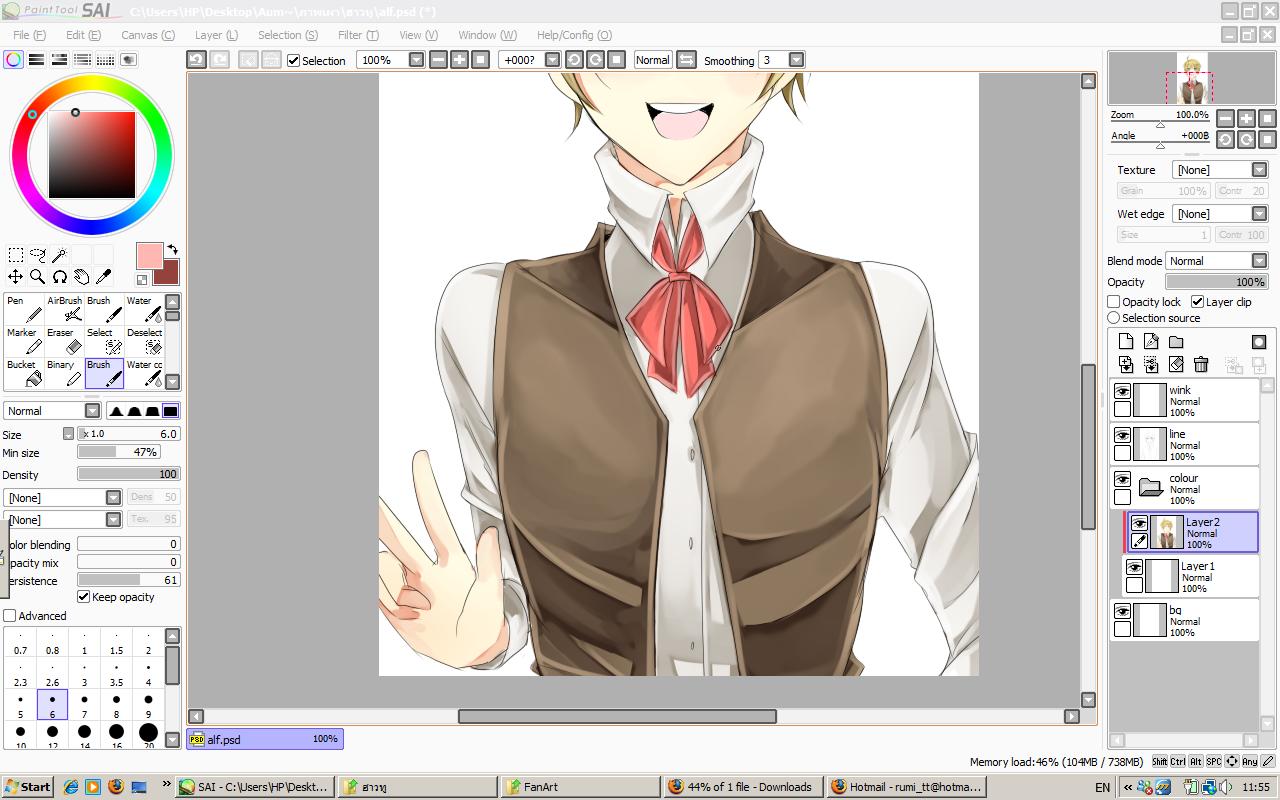
Task: Adjust the brush Density slider
Action: 128,474
